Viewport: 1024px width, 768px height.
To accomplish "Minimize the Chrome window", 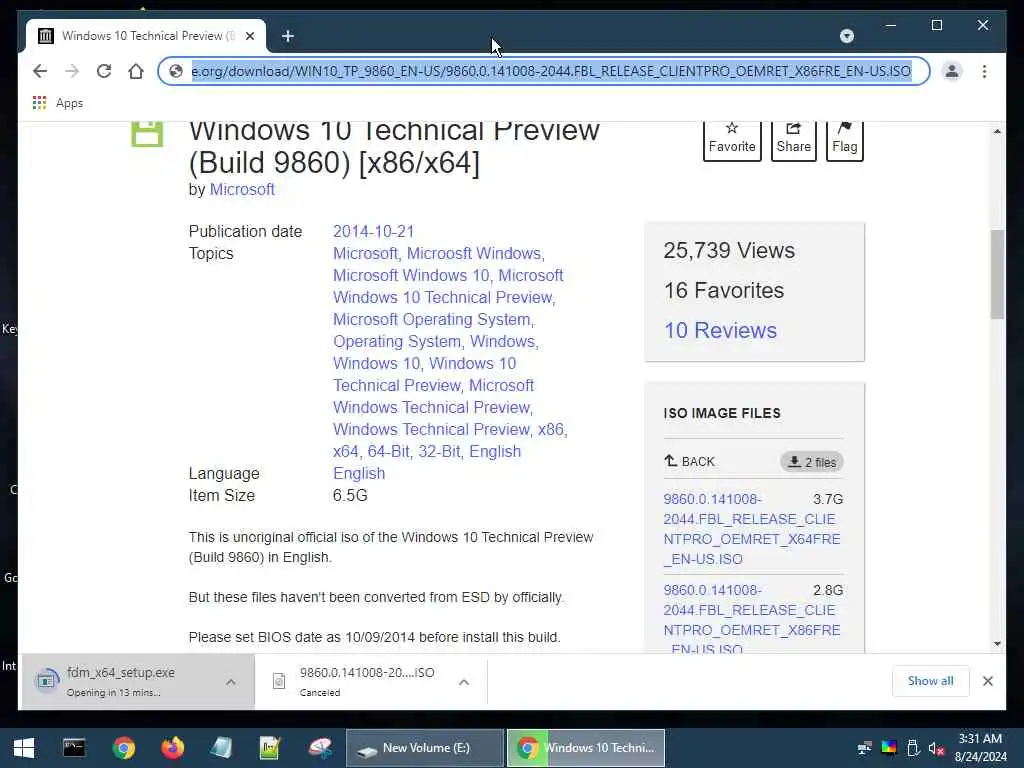I will coord(890,25).
